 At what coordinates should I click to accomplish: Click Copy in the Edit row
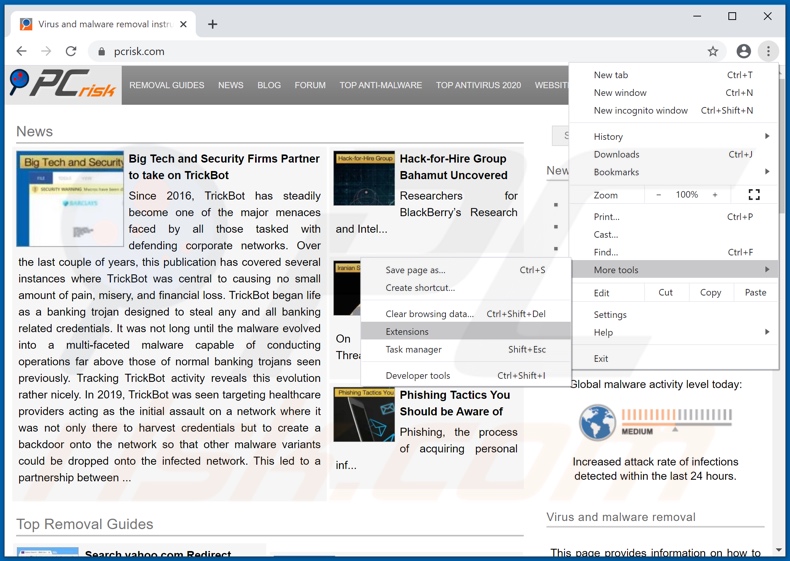pyautogui.click(x=710, y=292)
